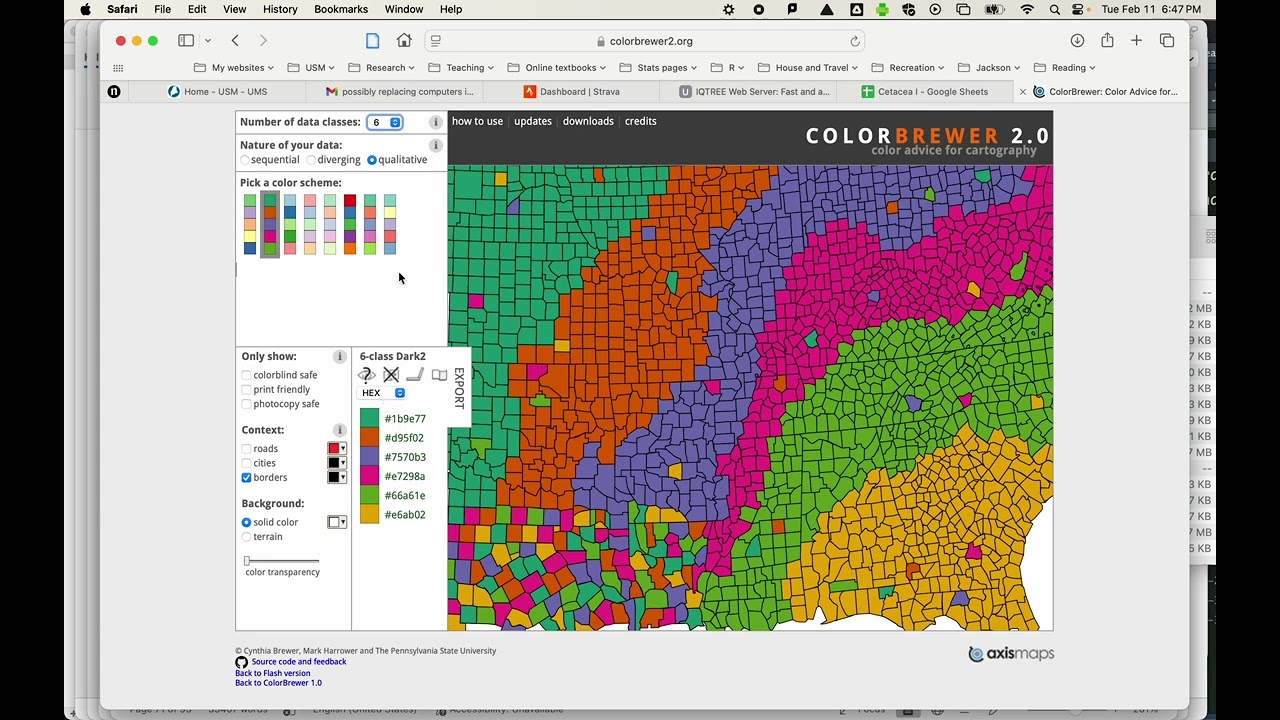Switch to Cetacea I - Google Sheets tab

(x=924, y=92)
